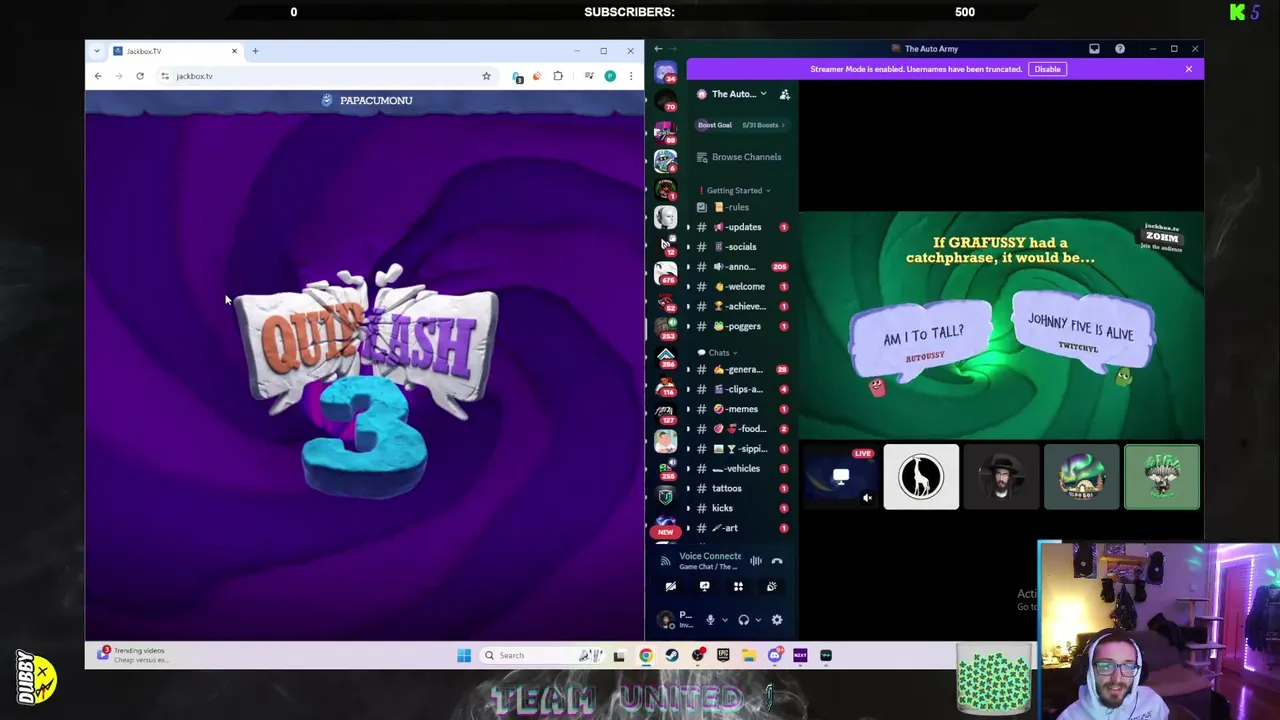
Task: Expand threads arrow beside memes channel
Action: (x=687, y=409)
